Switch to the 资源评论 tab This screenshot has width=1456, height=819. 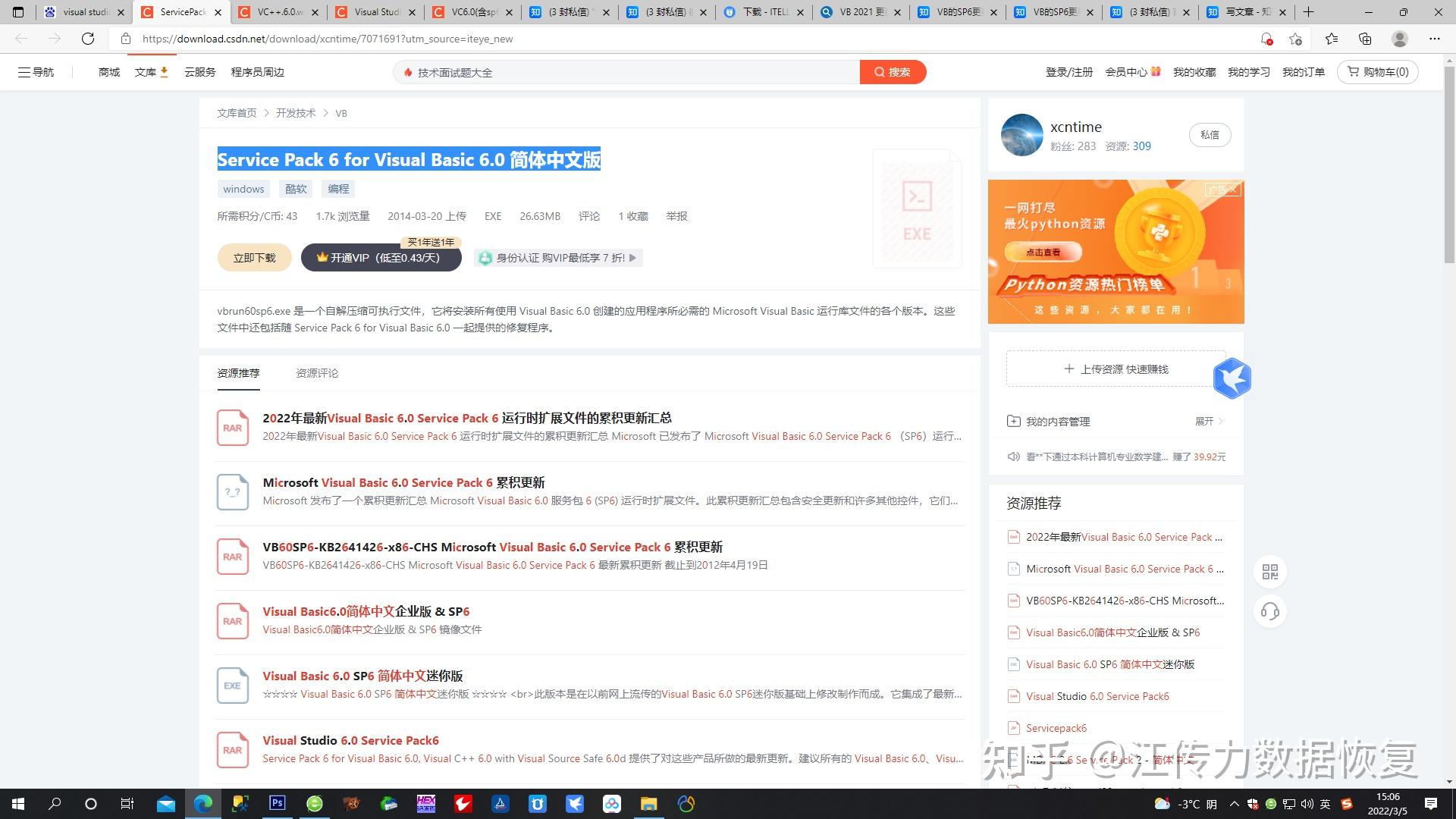pyautogui.click(x=317, y=373)
